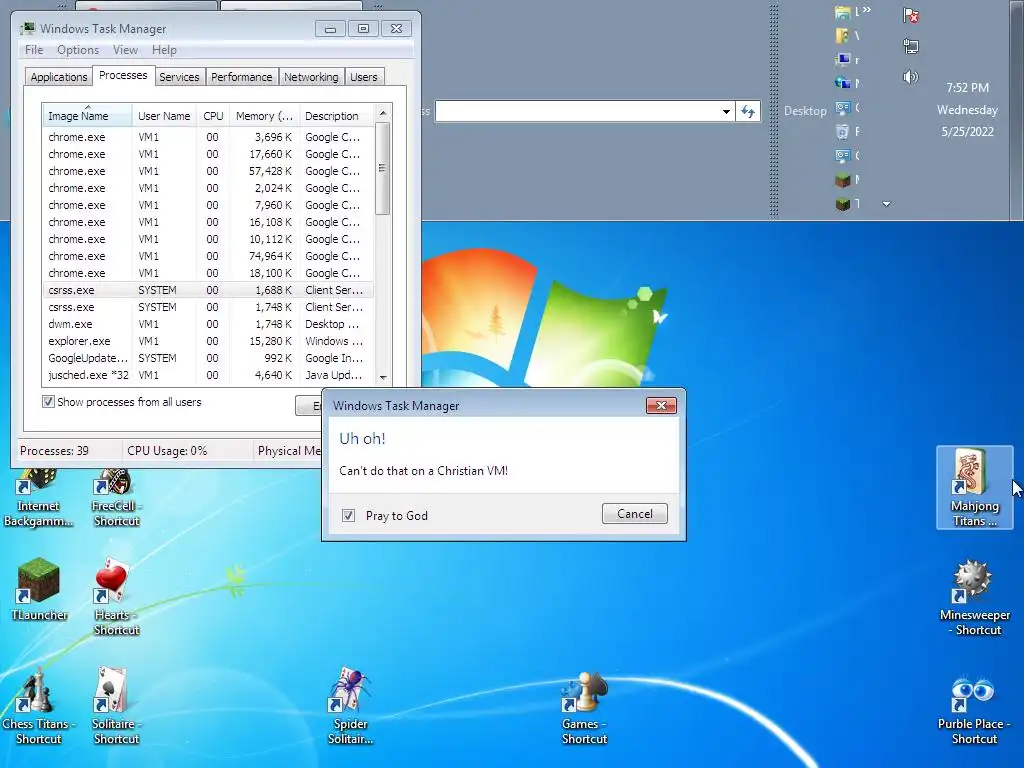Expand the Desktop toolbar double-chevron overflow
Screen dimensions: 1024x768
(867, 10)
